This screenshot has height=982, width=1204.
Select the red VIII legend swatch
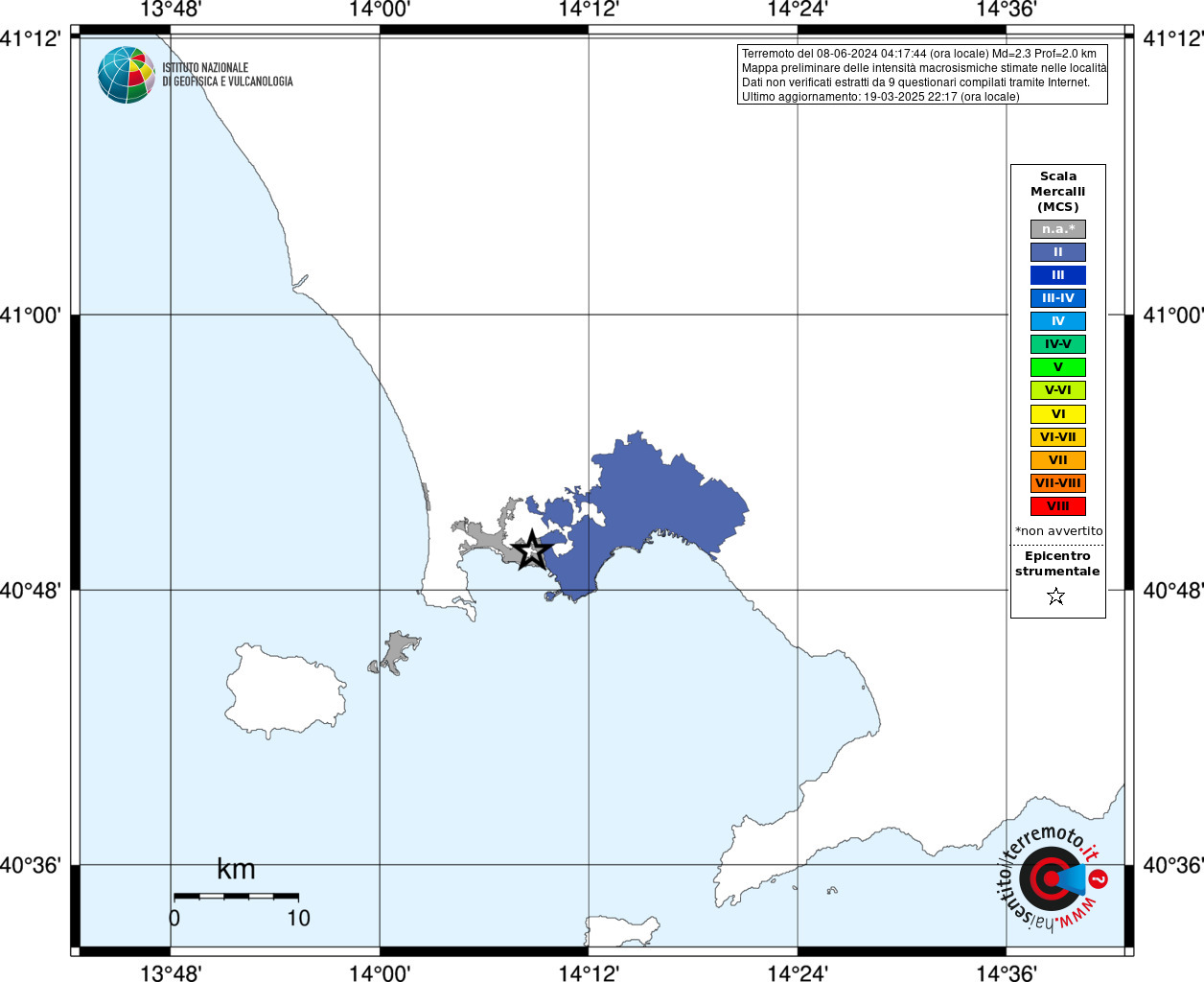click(x=1058, y=506)
